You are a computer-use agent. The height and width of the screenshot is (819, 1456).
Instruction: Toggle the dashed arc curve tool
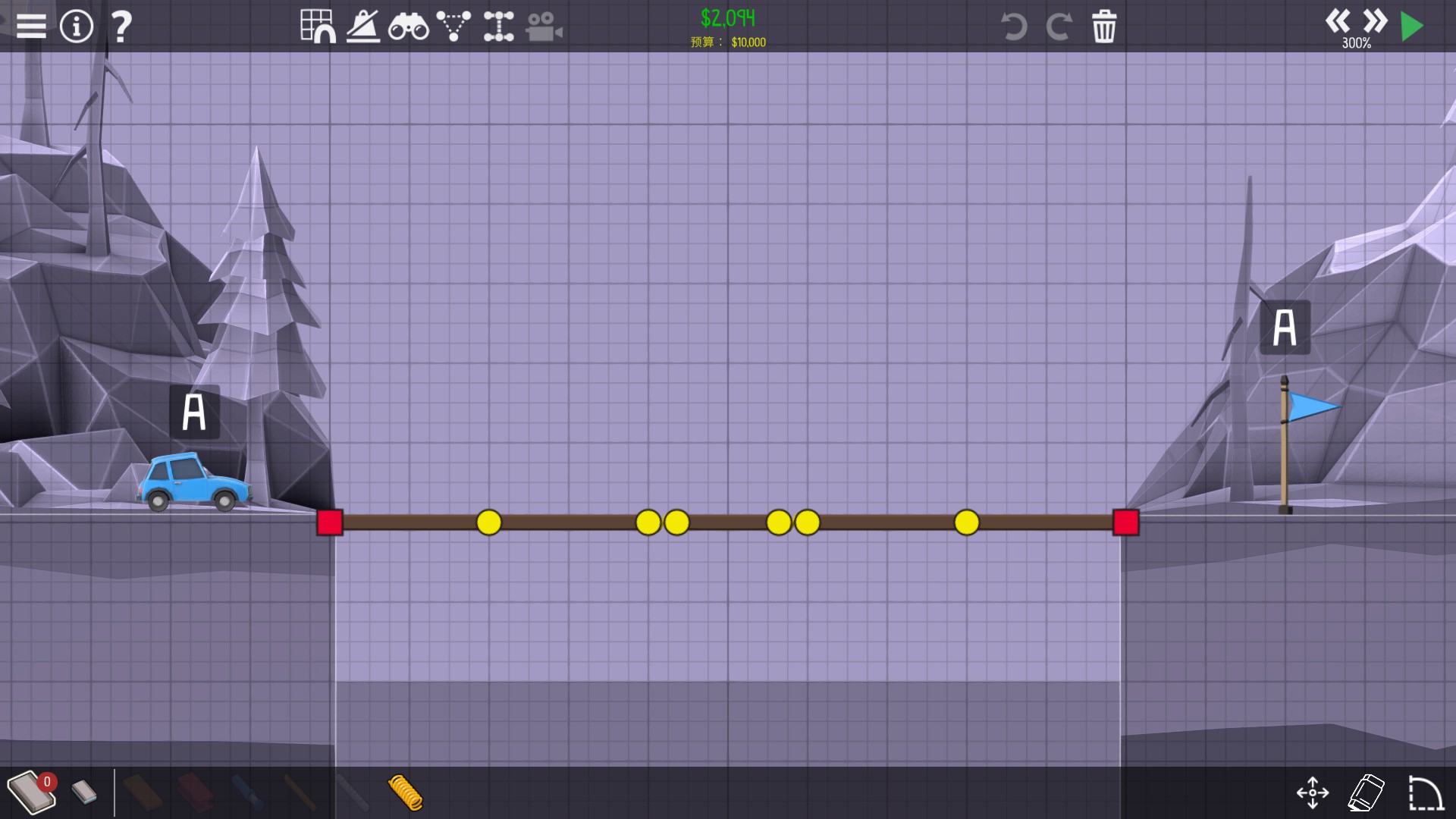coord(1425,792)
